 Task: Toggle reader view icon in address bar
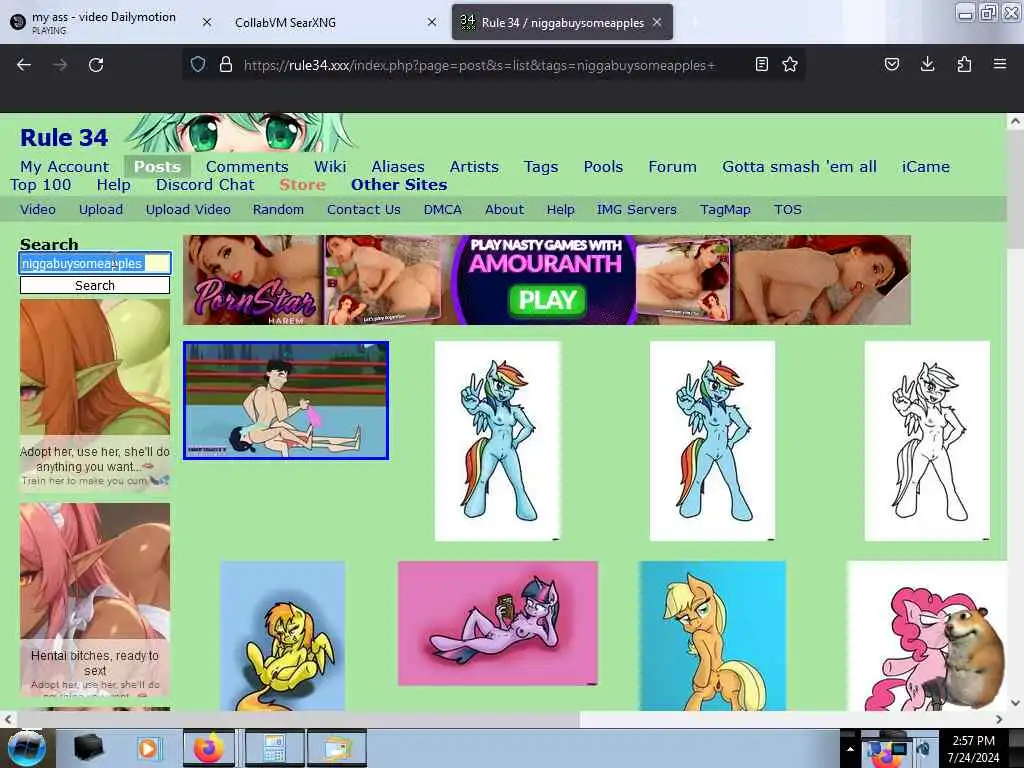click(x=761, y=64)
